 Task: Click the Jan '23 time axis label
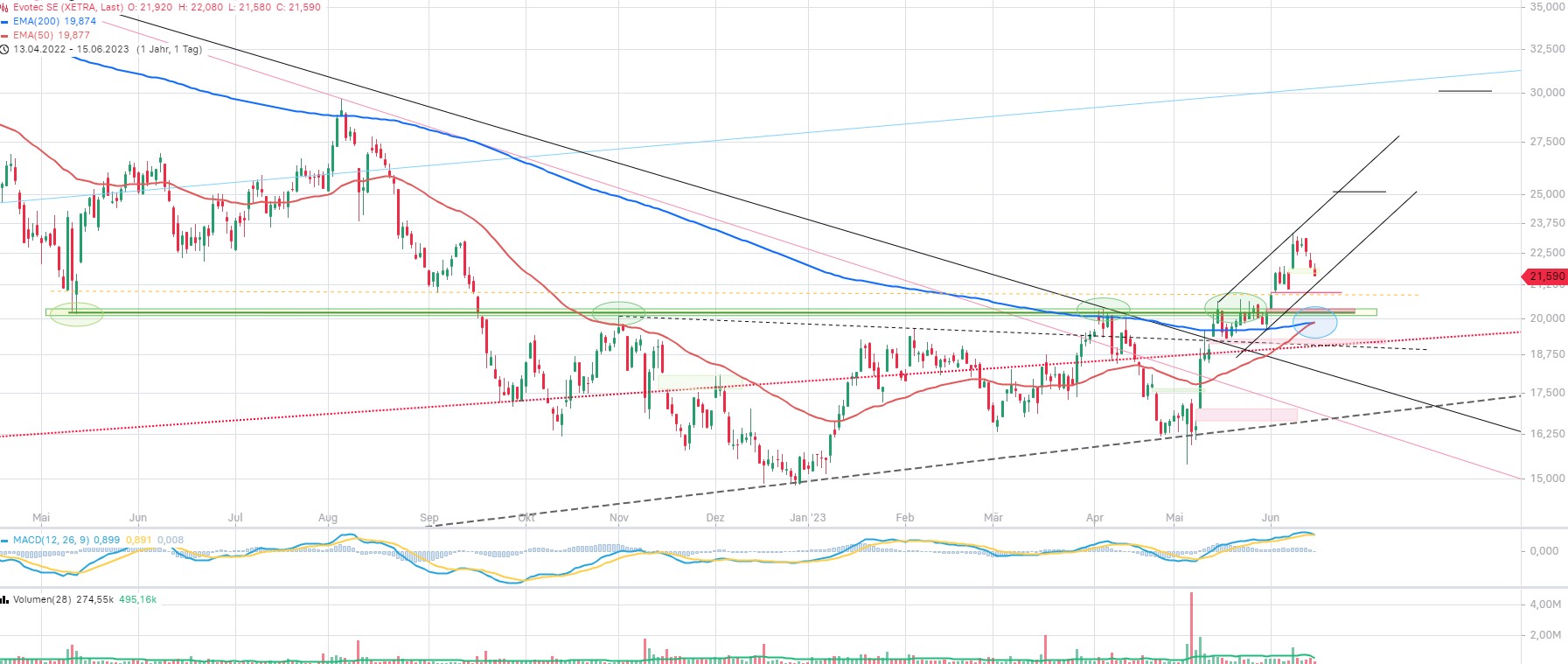[x=807, y=518]
